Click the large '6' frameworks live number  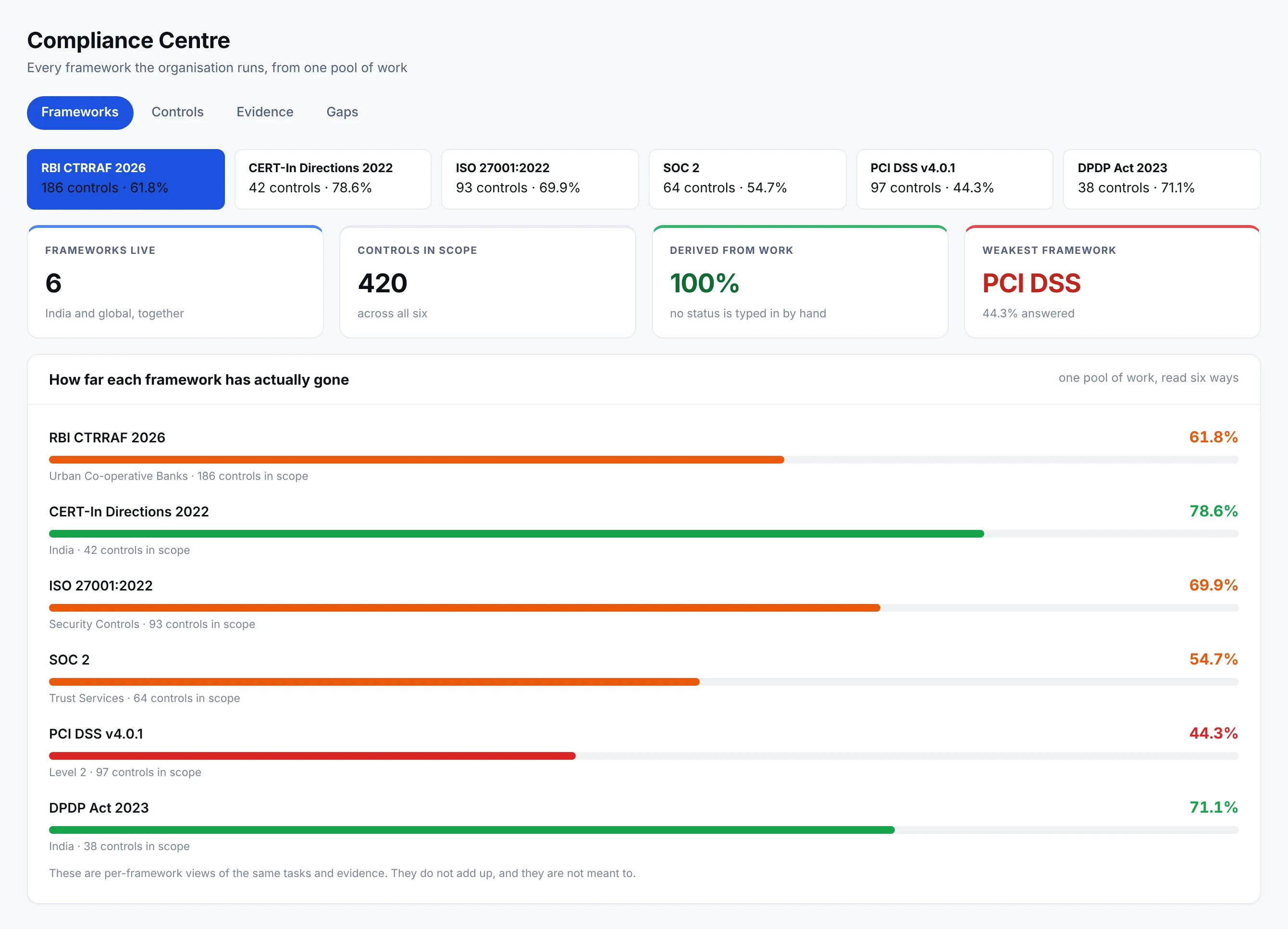tap(53, 283)
